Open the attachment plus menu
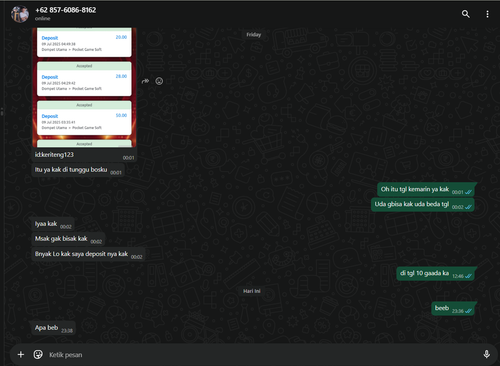This screenshot has height=366, width=500. pyautogui.click(x=21, y=354)
